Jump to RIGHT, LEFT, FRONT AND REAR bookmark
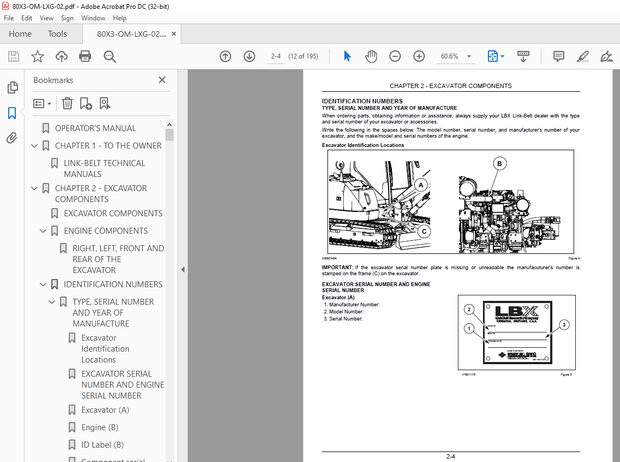 click(118, 259)
